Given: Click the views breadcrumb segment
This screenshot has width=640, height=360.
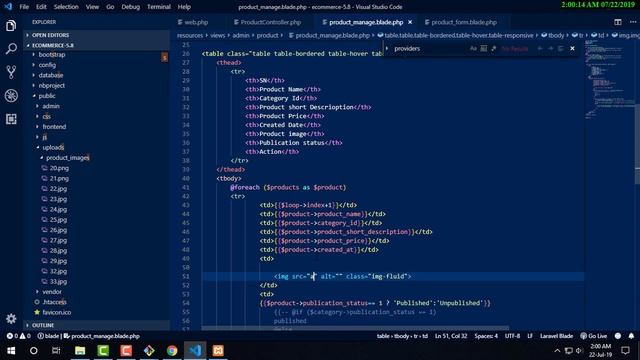Looking at the screenshot, I should 217,36.
